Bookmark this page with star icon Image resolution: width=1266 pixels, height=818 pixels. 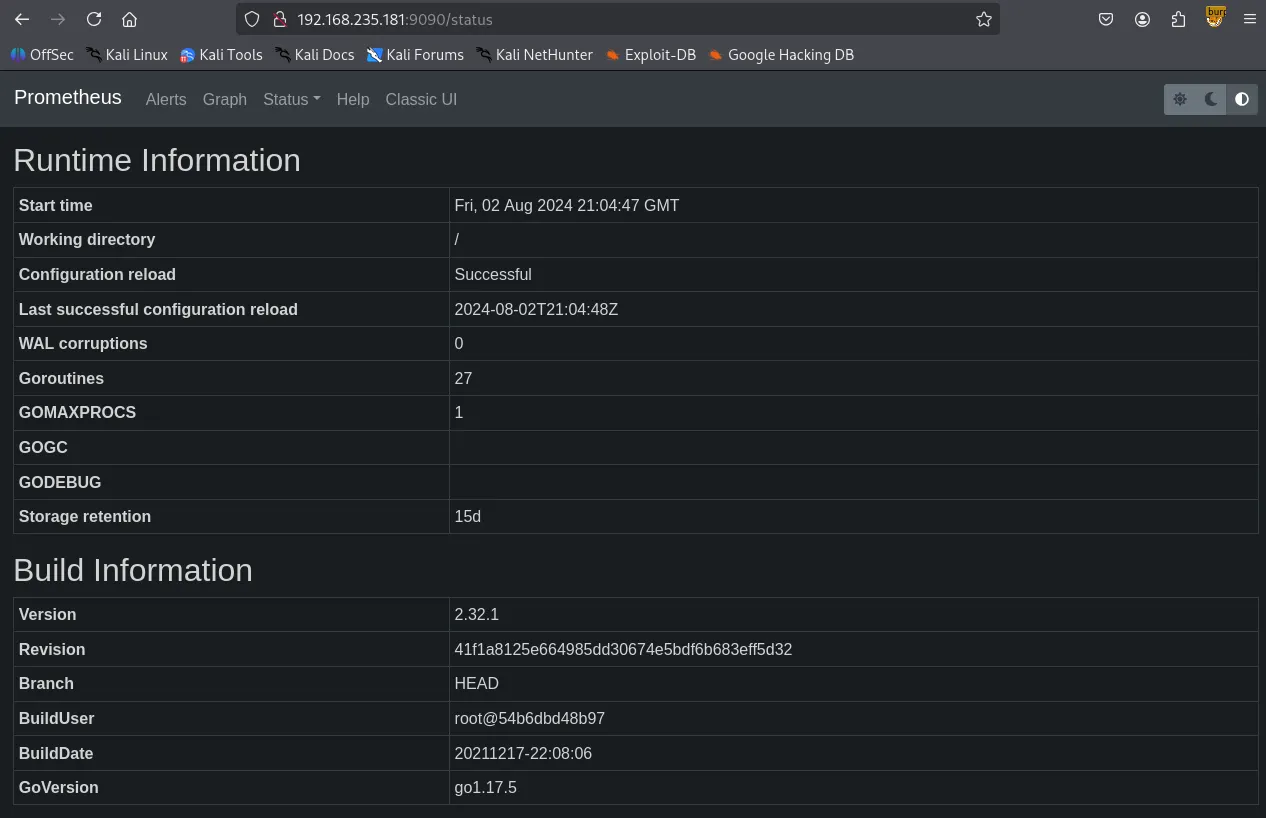click(x=984, y=19)
